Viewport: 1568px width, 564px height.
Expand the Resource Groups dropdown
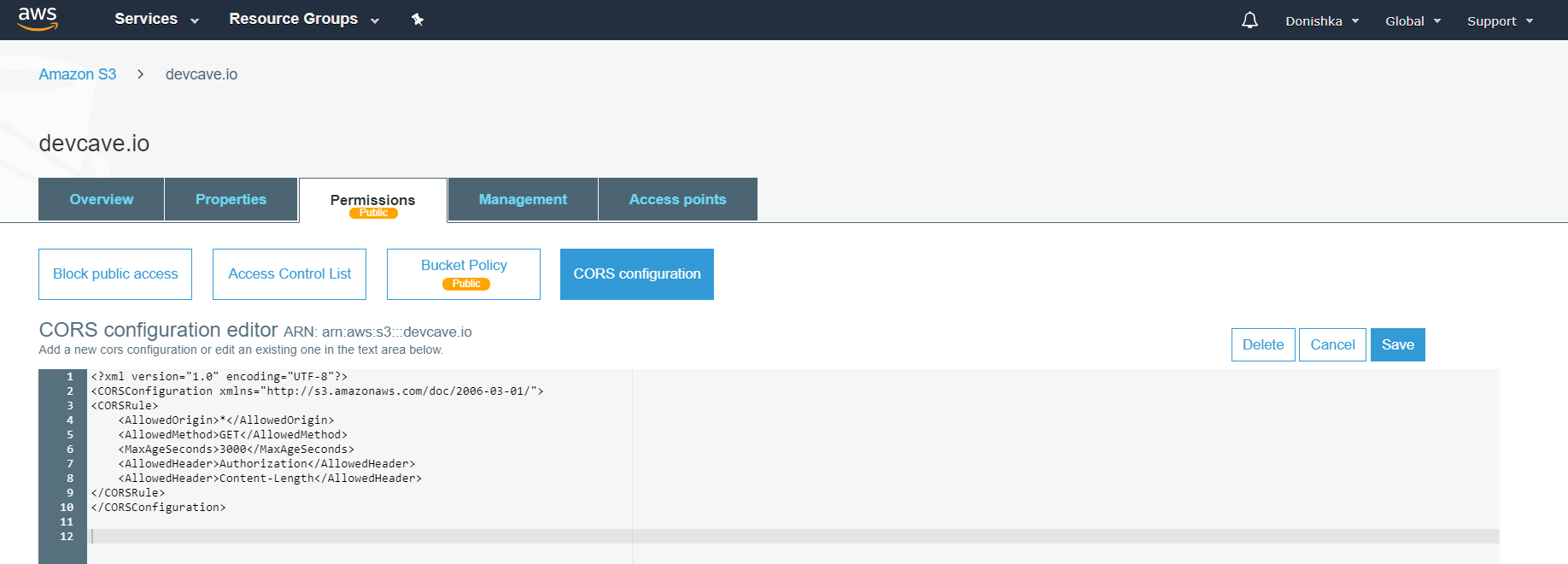point(304,19)
